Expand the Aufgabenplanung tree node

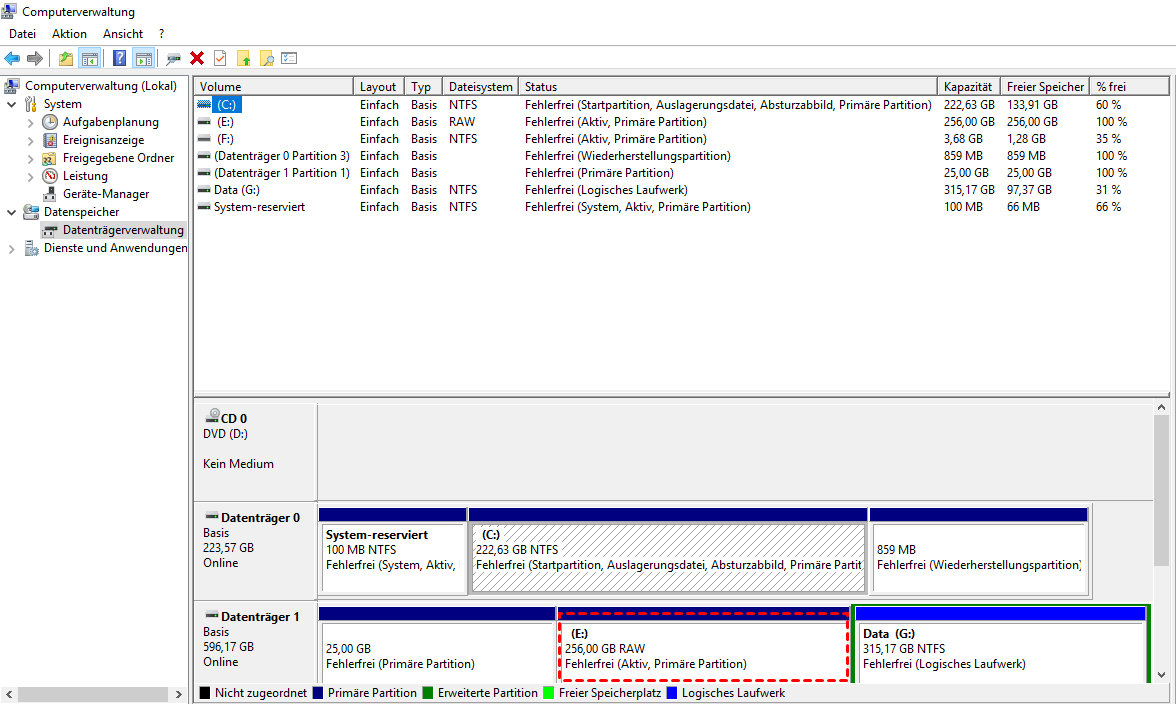click(30, 122)
